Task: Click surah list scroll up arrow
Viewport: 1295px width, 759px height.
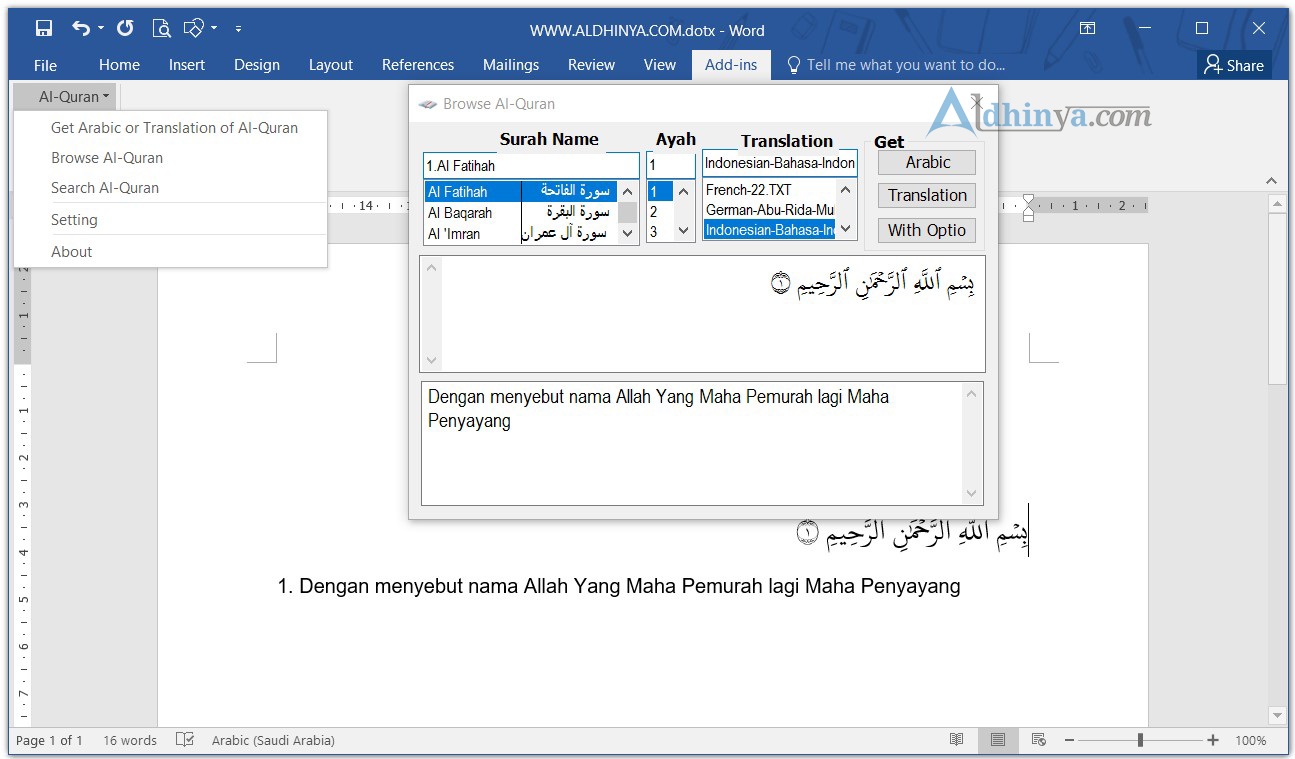Action: (x=628, y=192)
